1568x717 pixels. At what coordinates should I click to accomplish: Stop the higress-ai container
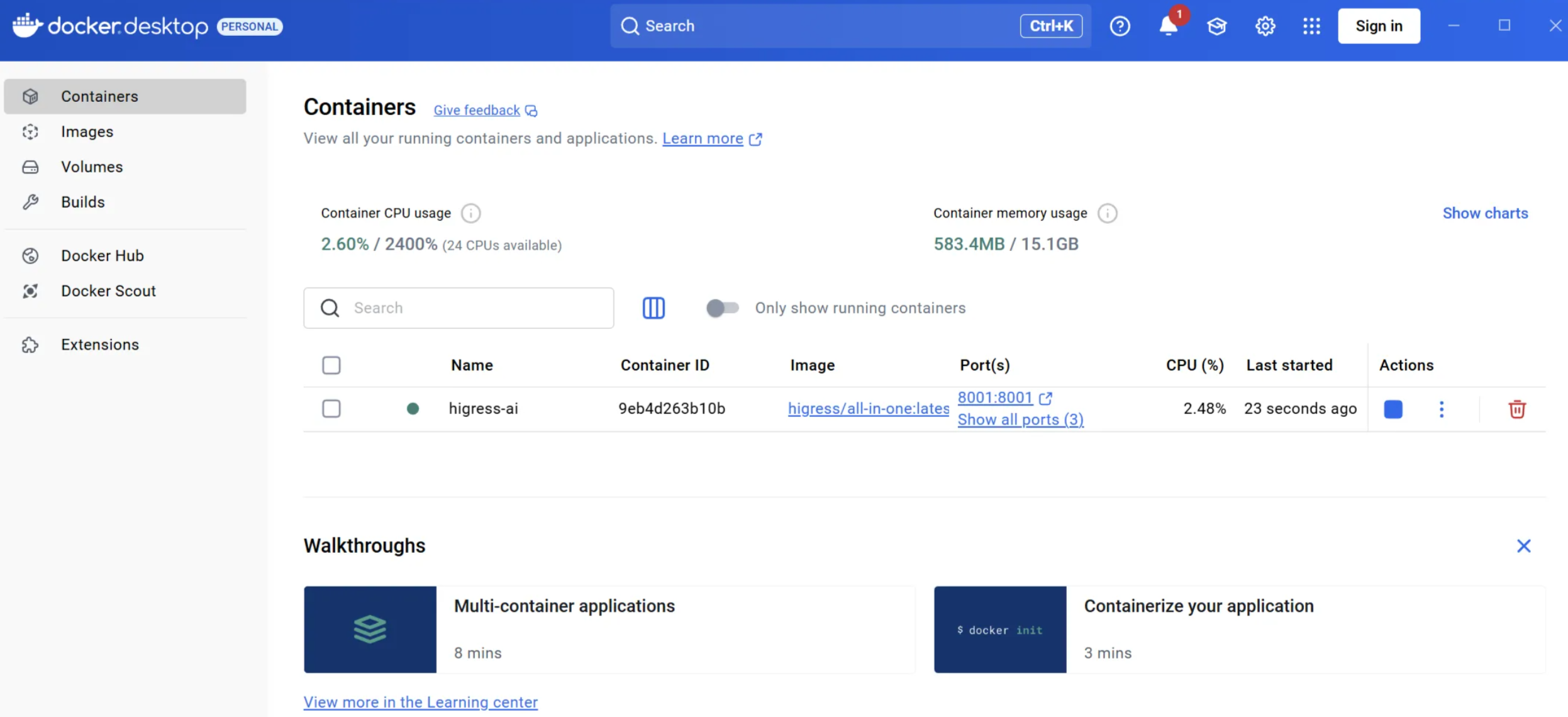[1393, 409]
